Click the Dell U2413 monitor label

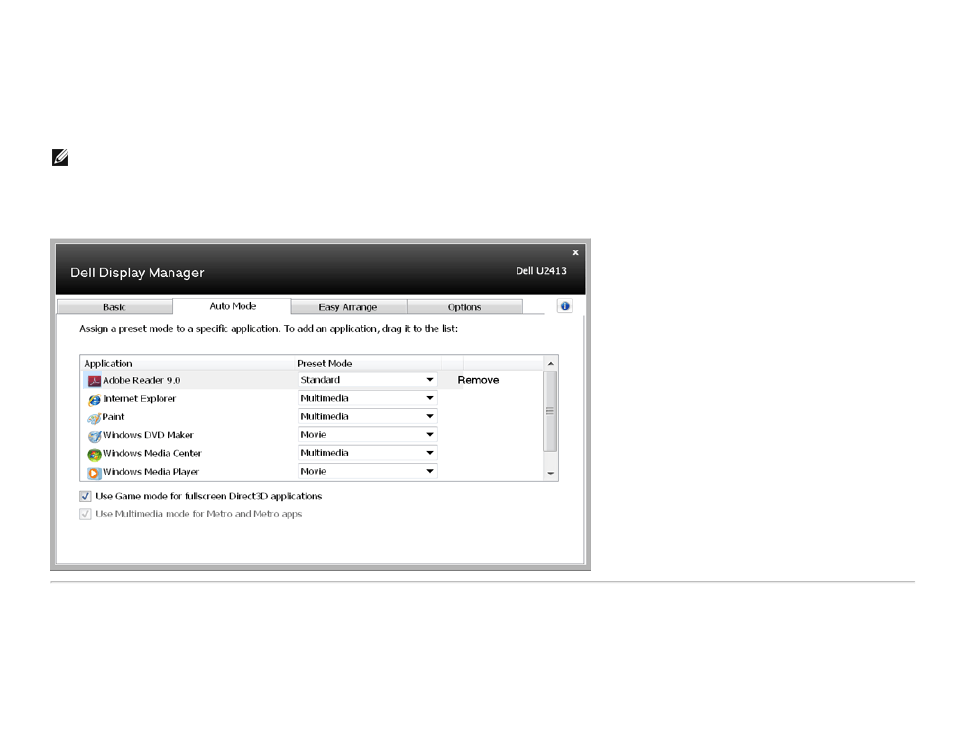coord(541,271)
